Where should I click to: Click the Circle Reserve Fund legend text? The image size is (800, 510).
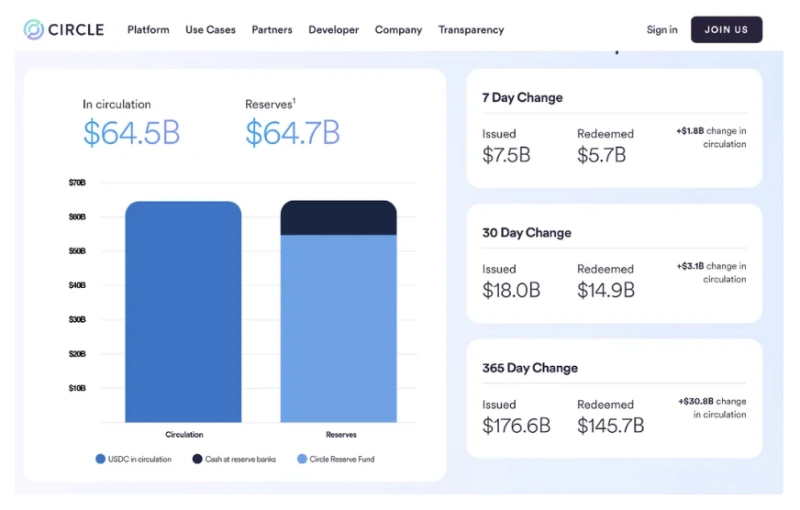tap(342, 459)
